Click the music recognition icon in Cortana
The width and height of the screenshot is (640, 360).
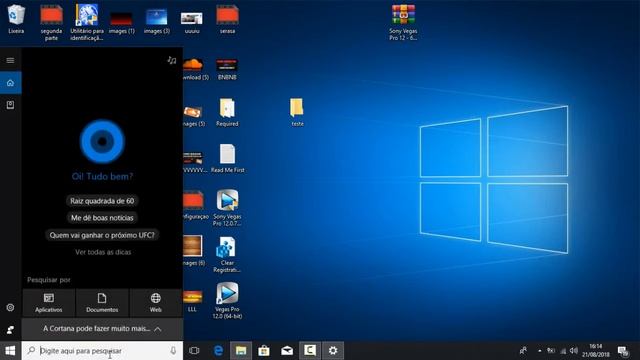[x=172, y=60]
